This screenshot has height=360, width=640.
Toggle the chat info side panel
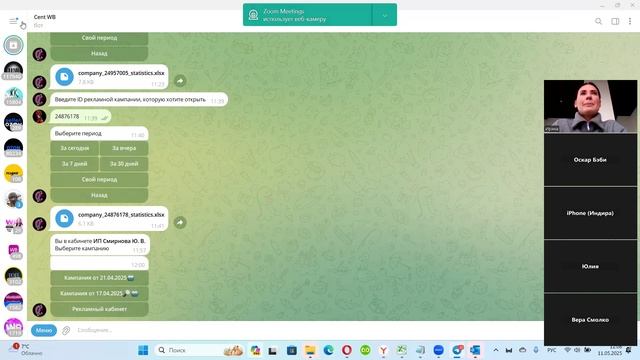pos(615,21)
